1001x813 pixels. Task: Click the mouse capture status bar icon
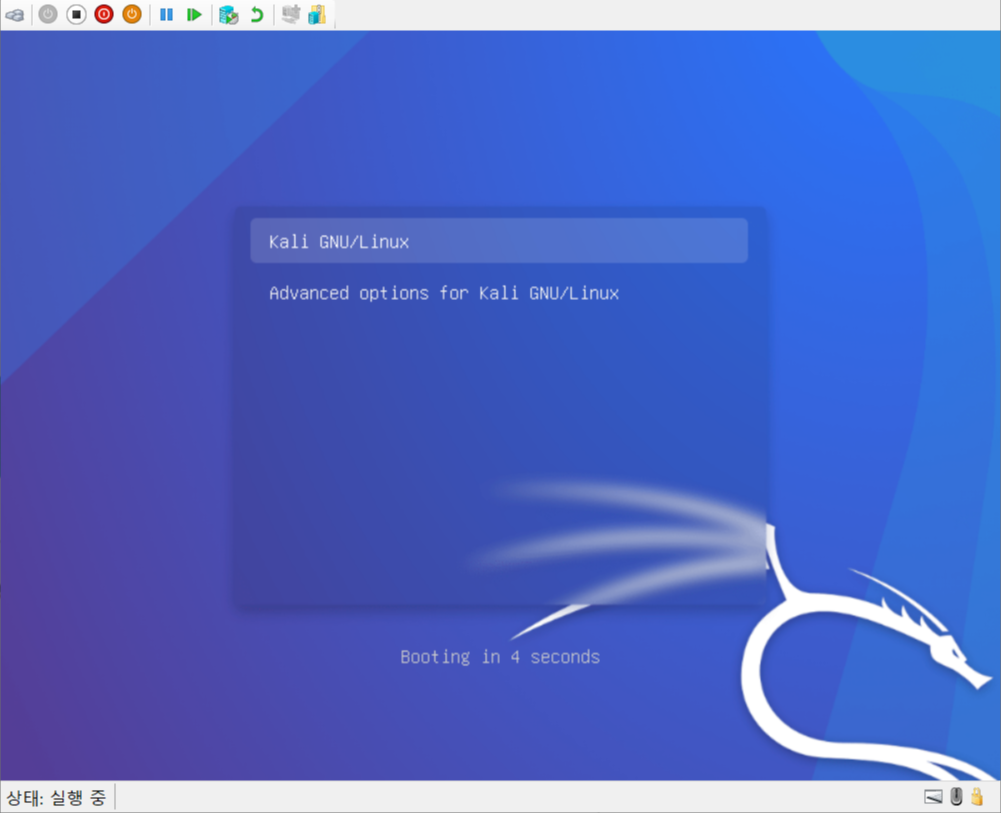point(956,796)
